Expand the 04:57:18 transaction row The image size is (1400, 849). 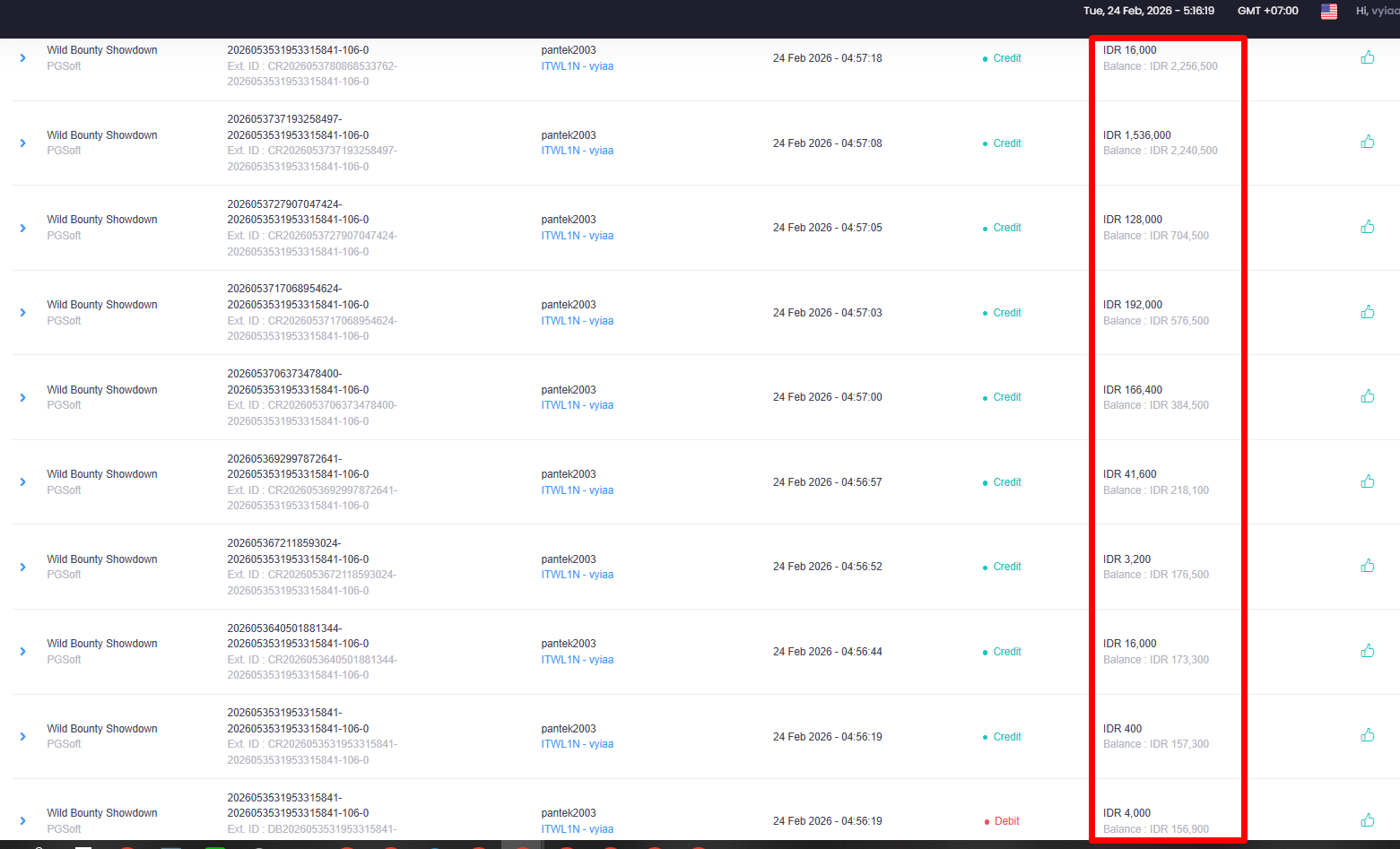(x=23, y=58)
